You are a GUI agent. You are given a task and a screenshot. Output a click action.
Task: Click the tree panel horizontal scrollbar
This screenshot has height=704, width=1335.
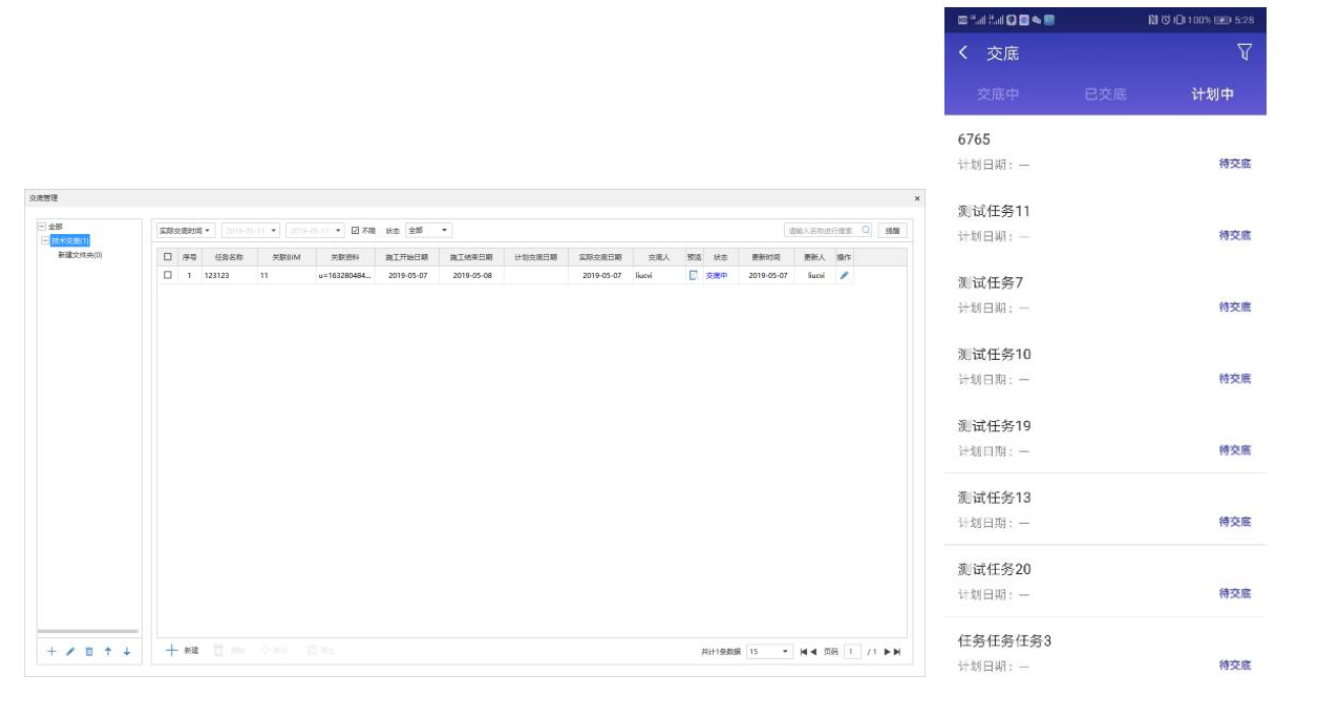click(88, 631)
